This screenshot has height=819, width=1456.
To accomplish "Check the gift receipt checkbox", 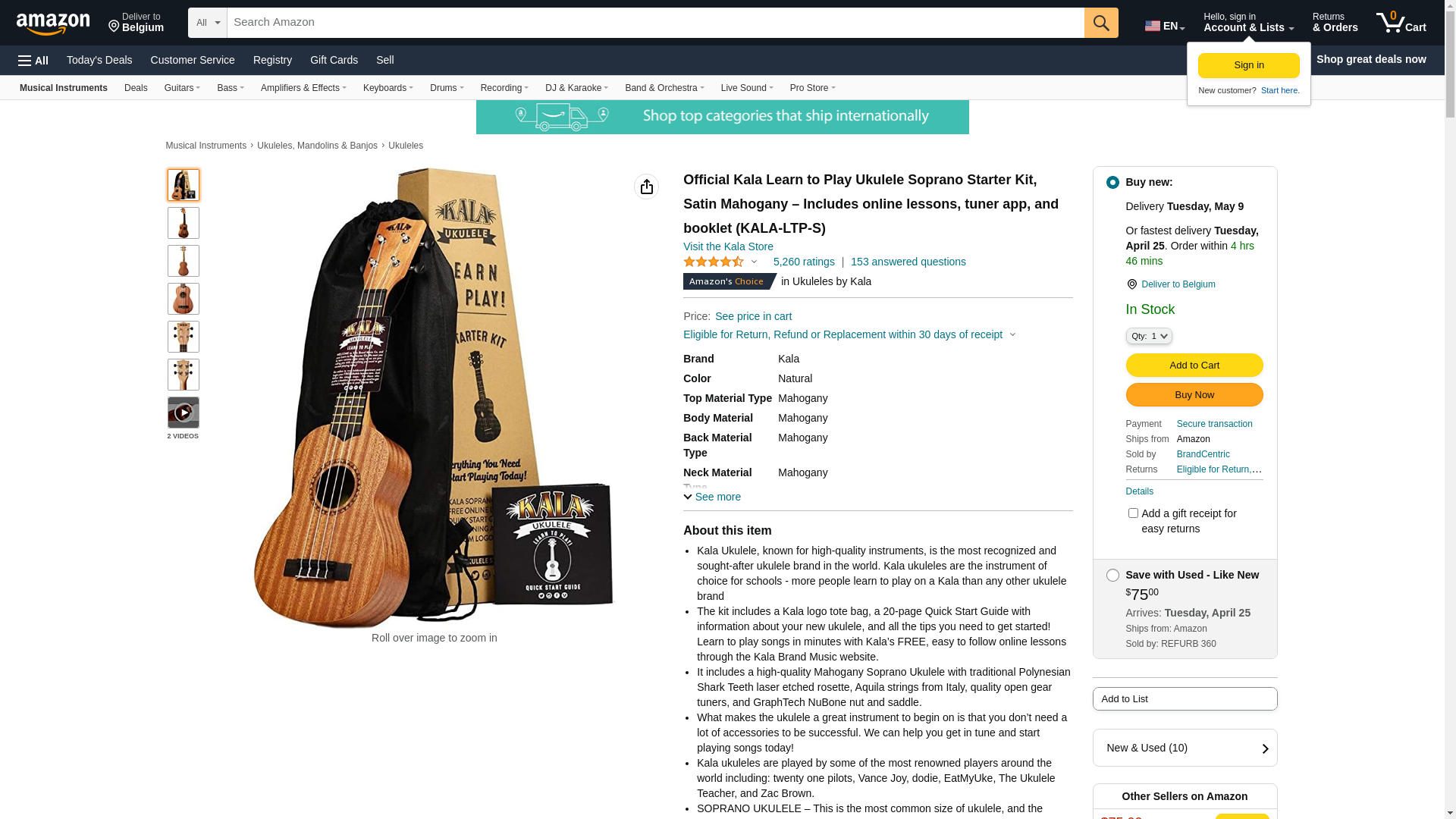I will (1133, 513).
